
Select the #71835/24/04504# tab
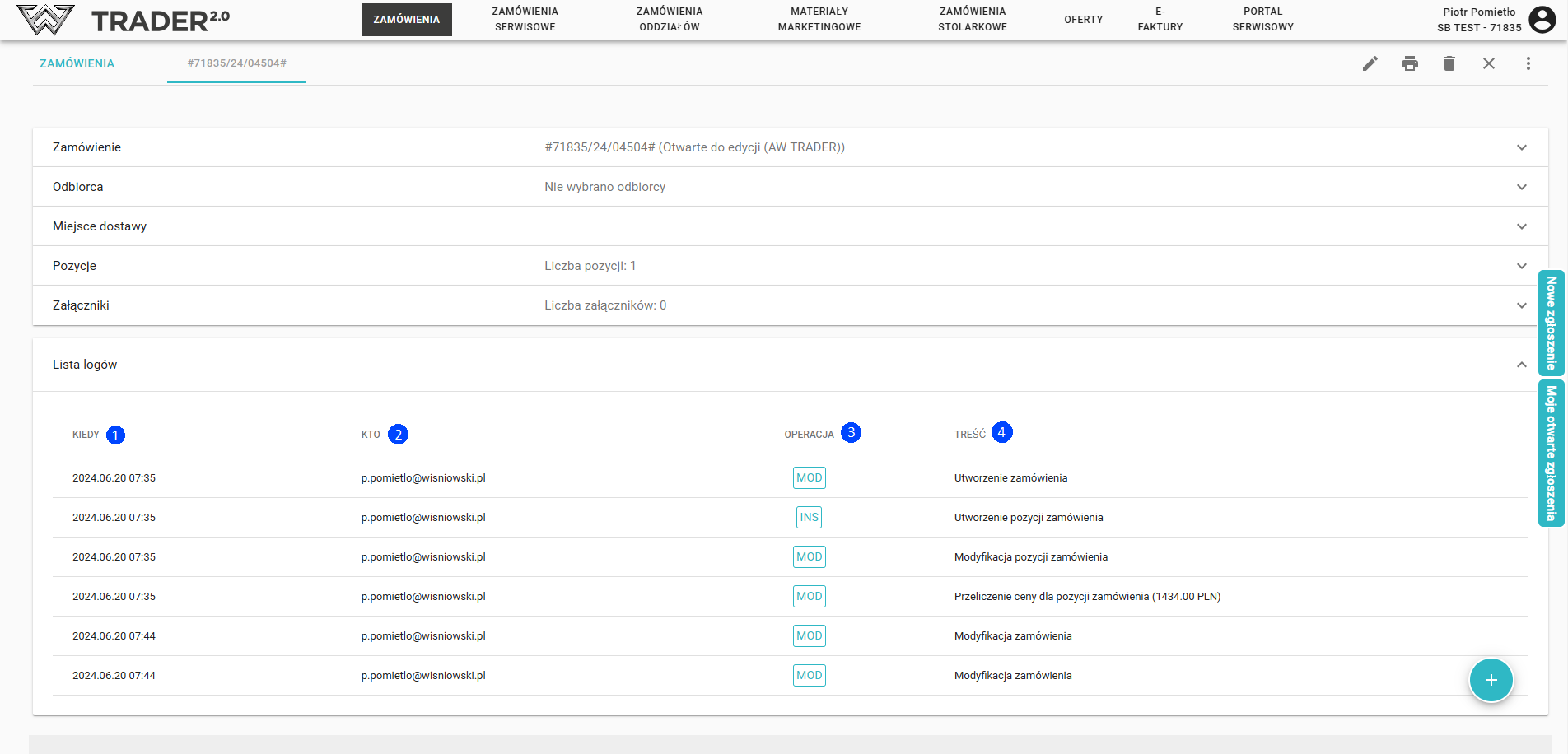click(x=236, y=63)
